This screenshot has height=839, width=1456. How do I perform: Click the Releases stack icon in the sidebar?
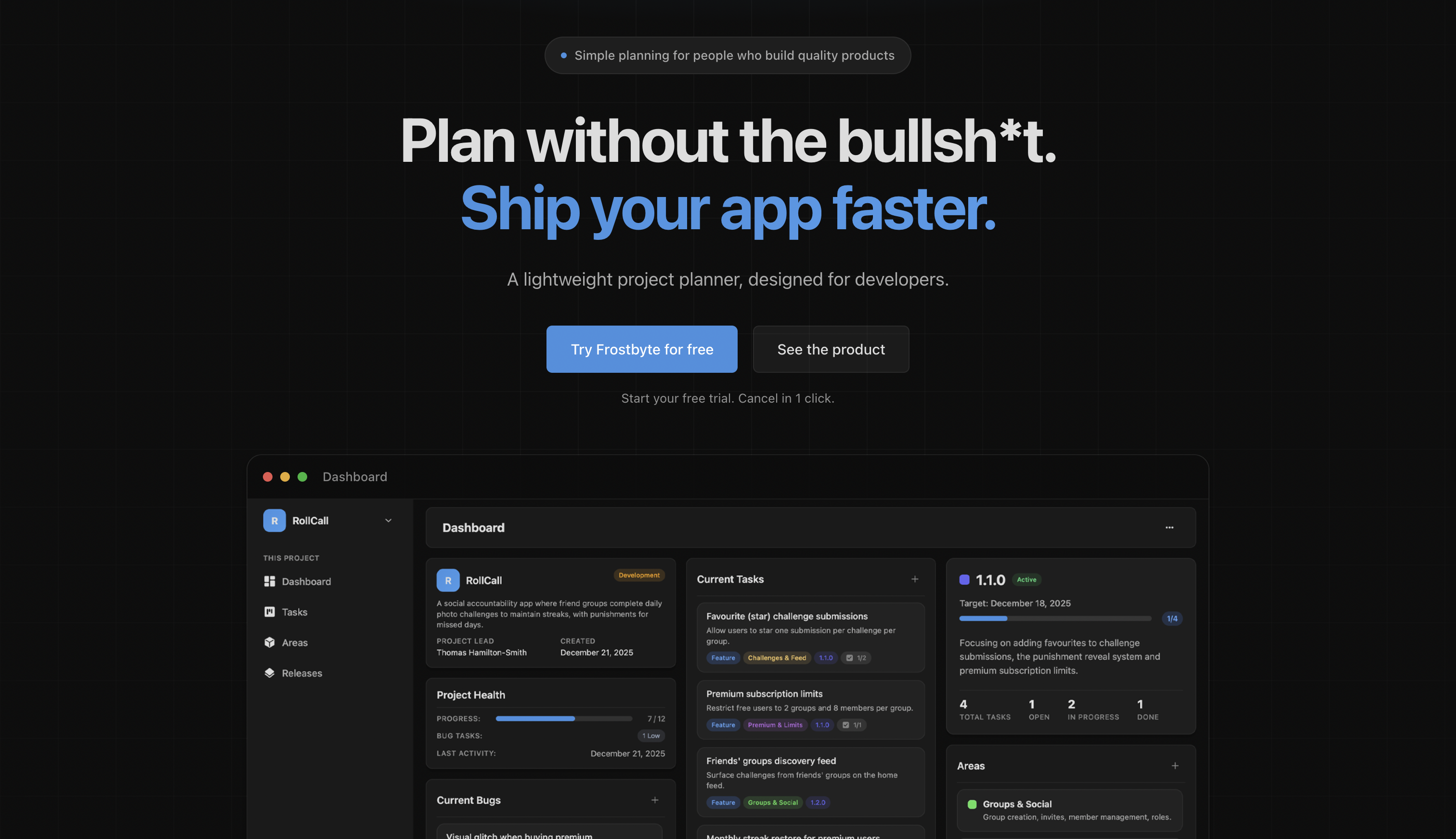pyautogui.click(x=270, y=672)
